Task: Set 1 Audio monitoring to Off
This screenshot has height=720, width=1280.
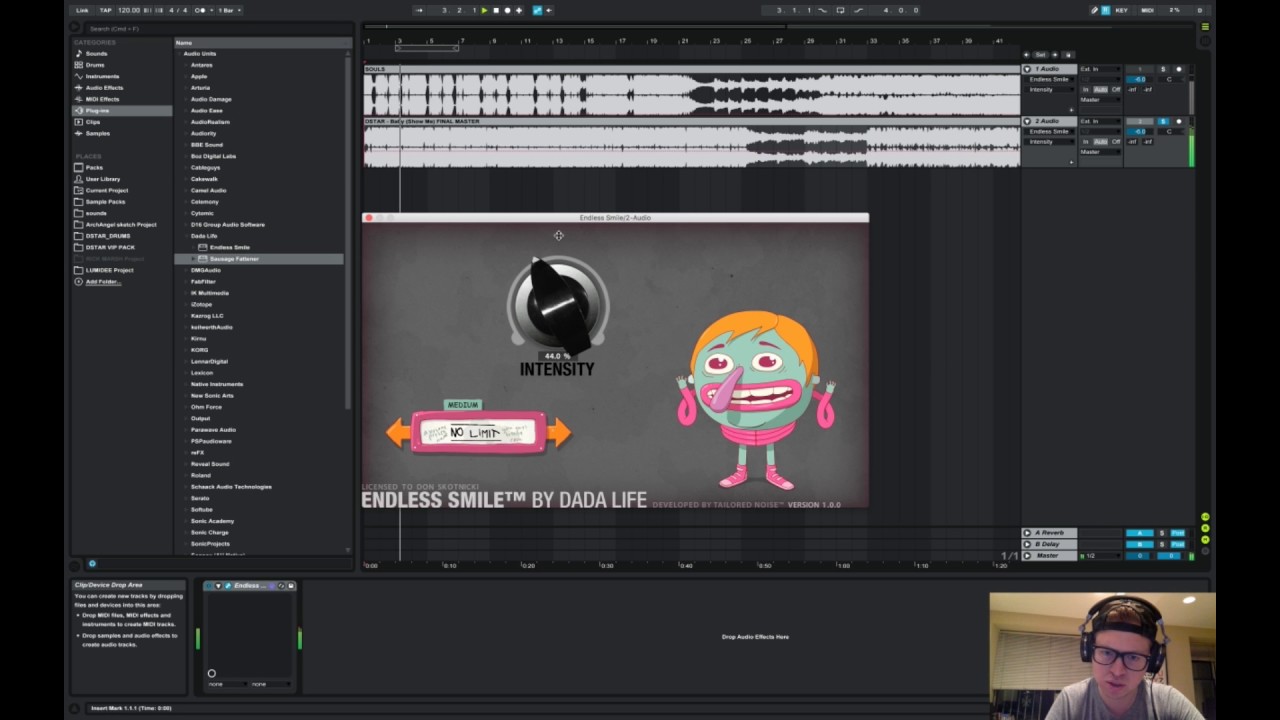Action: tap(1116, 90)
